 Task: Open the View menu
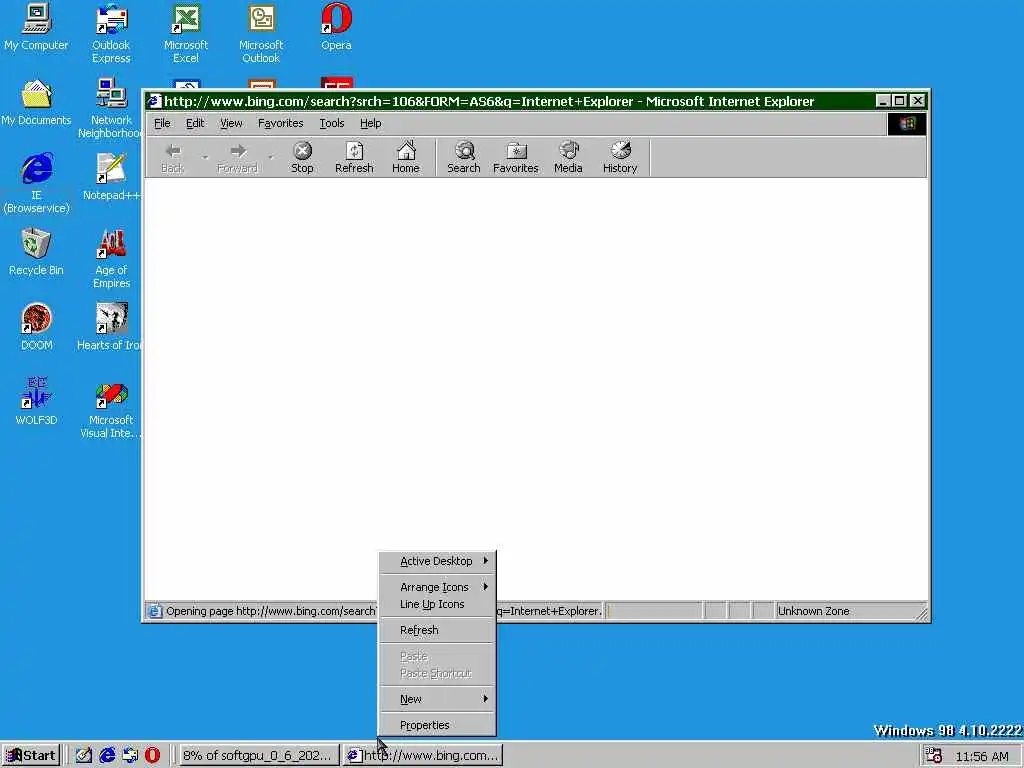231,123
